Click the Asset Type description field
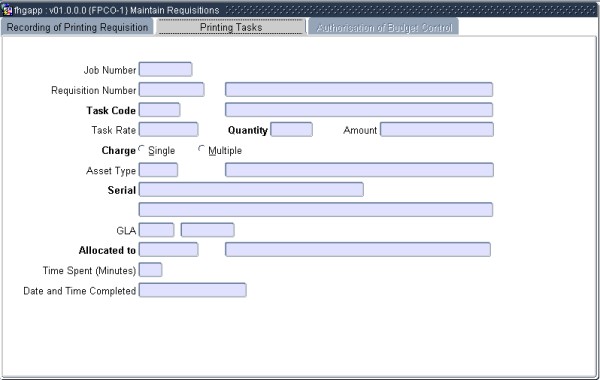Viewport: 600px width, 380px height. (x=359, y=170)
